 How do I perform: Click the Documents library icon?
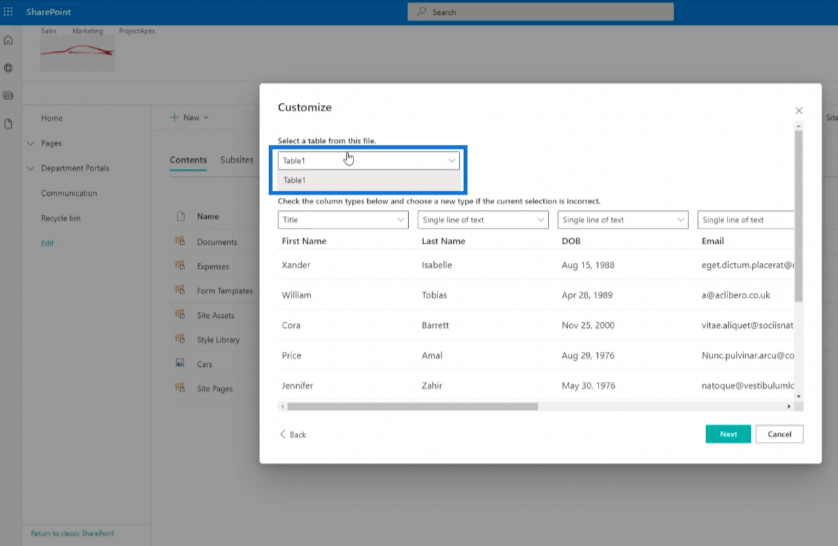[x=180, y=241]
